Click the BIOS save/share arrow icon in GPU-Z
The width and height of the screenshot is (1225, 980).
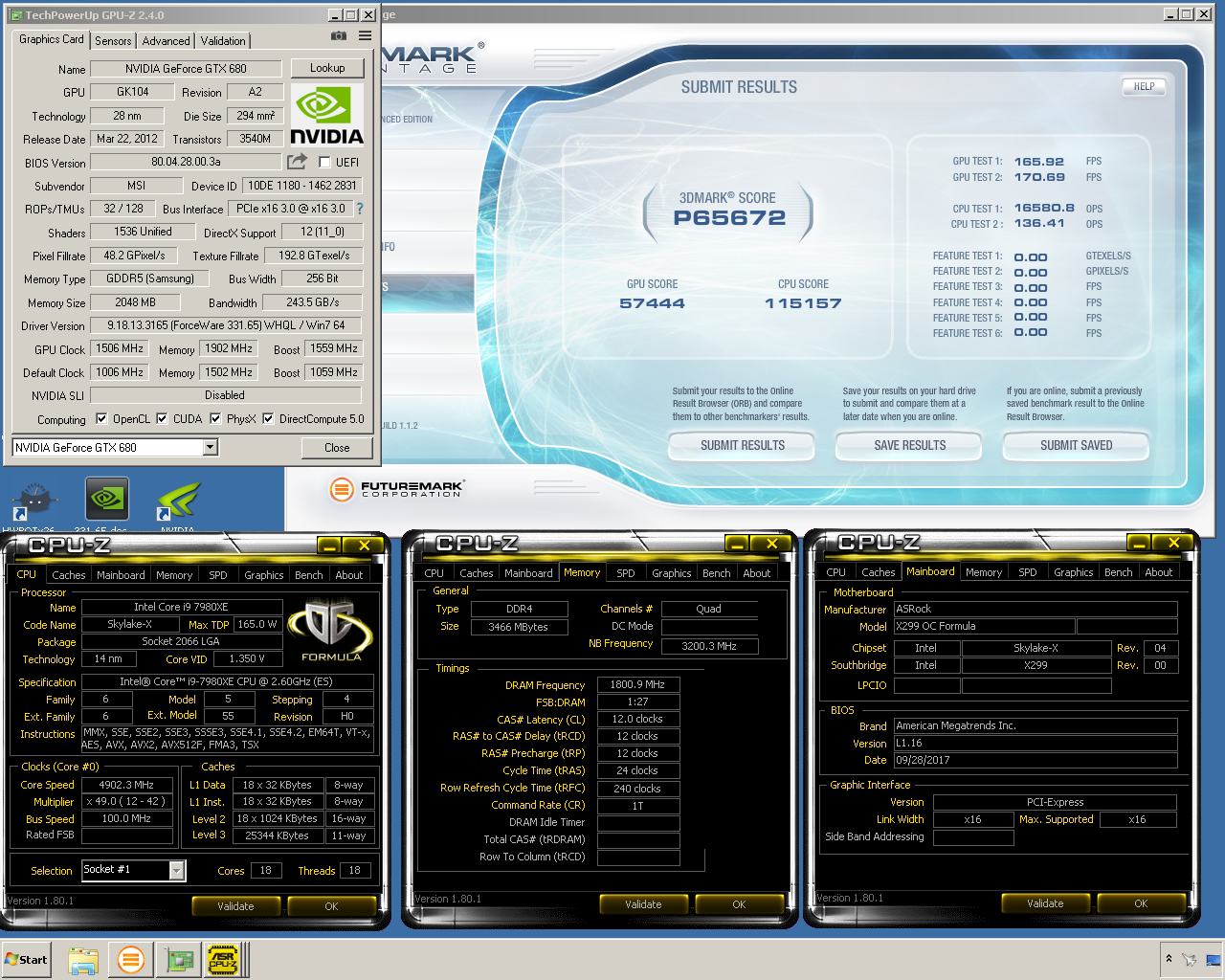pyautogui.click(x=298, y=162)
